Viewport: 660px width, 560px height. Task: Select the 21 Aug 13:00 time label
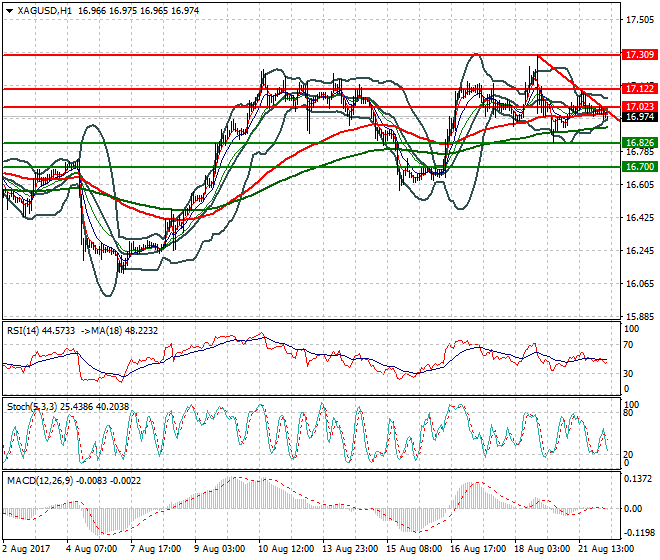pyautogui.click(x=607, y=549)
